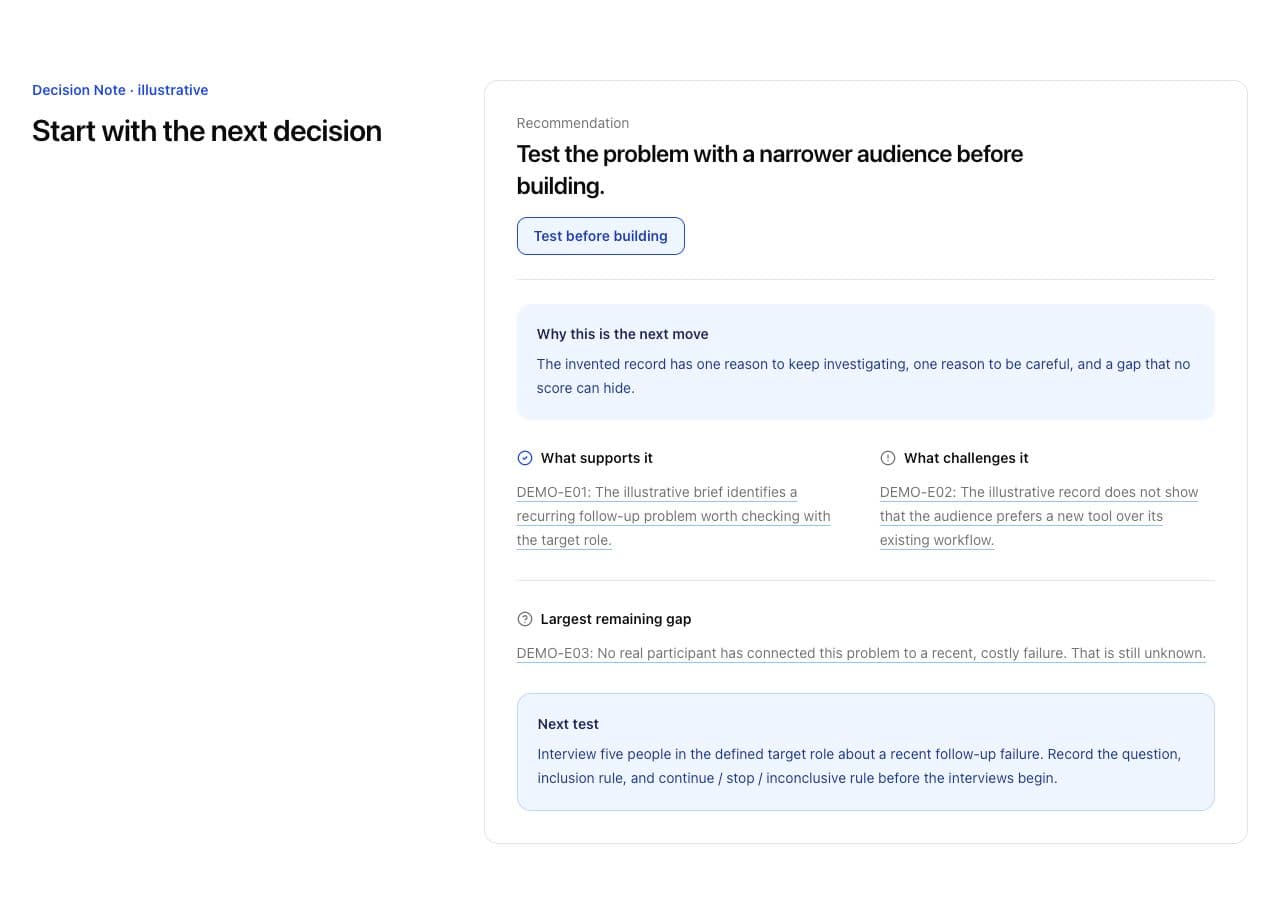Click the checkmark icon beside What supports it

525,458
